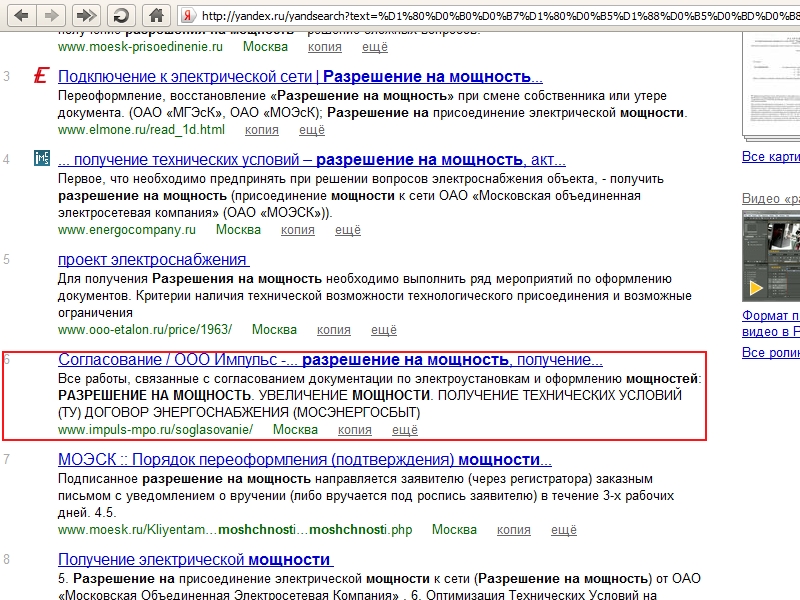Open result 'МОЭСК :: Порядок переоформления'

point(305,460)
